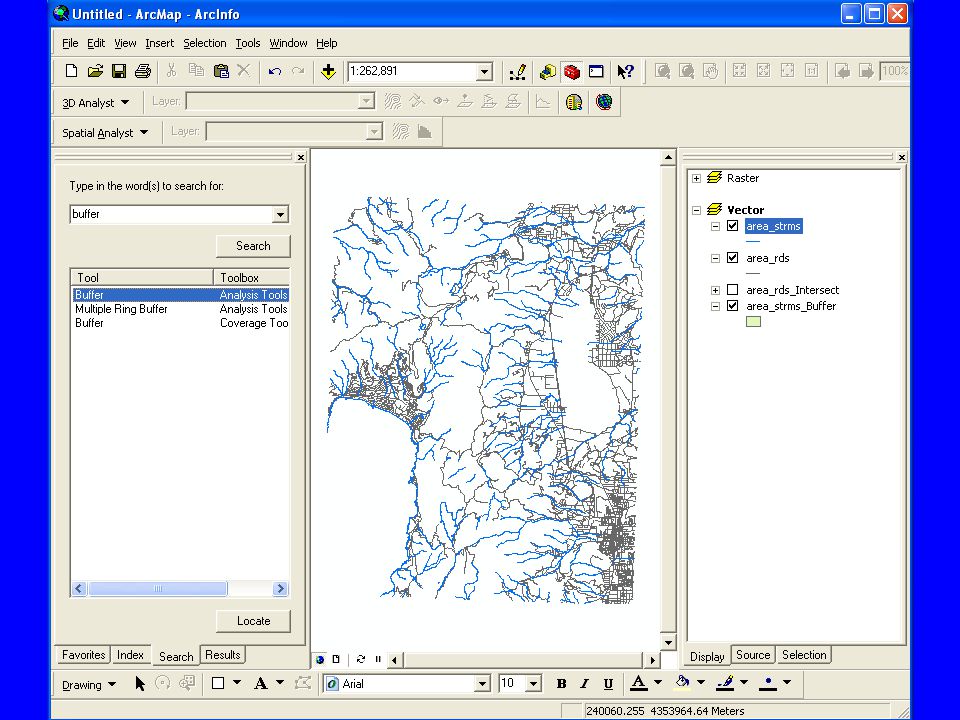The image size is (960, 720).
Task: Collapse the area_strms_Buffer legend
Action: 715,306
